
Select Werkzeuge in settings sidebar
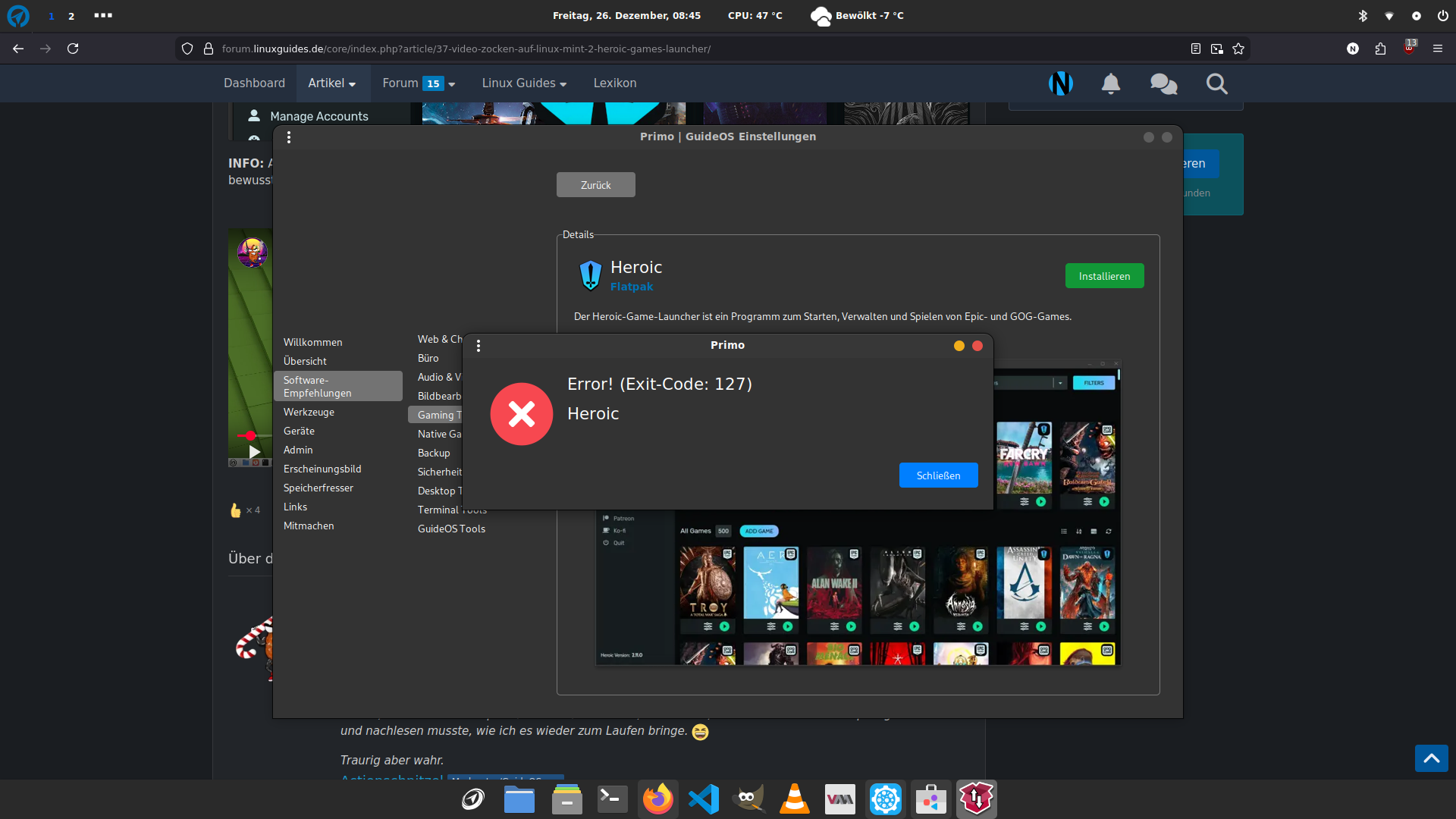click(309, 412)
